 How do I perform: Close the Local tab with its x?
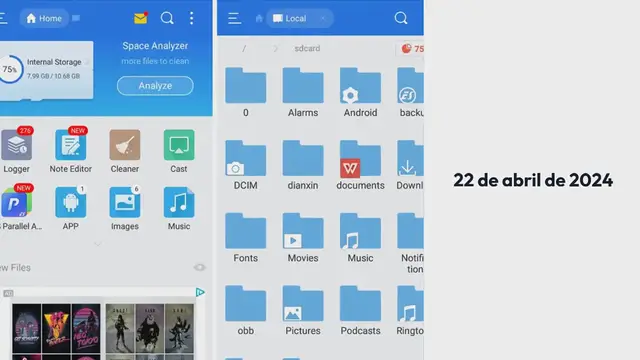[x=323, y=18]
